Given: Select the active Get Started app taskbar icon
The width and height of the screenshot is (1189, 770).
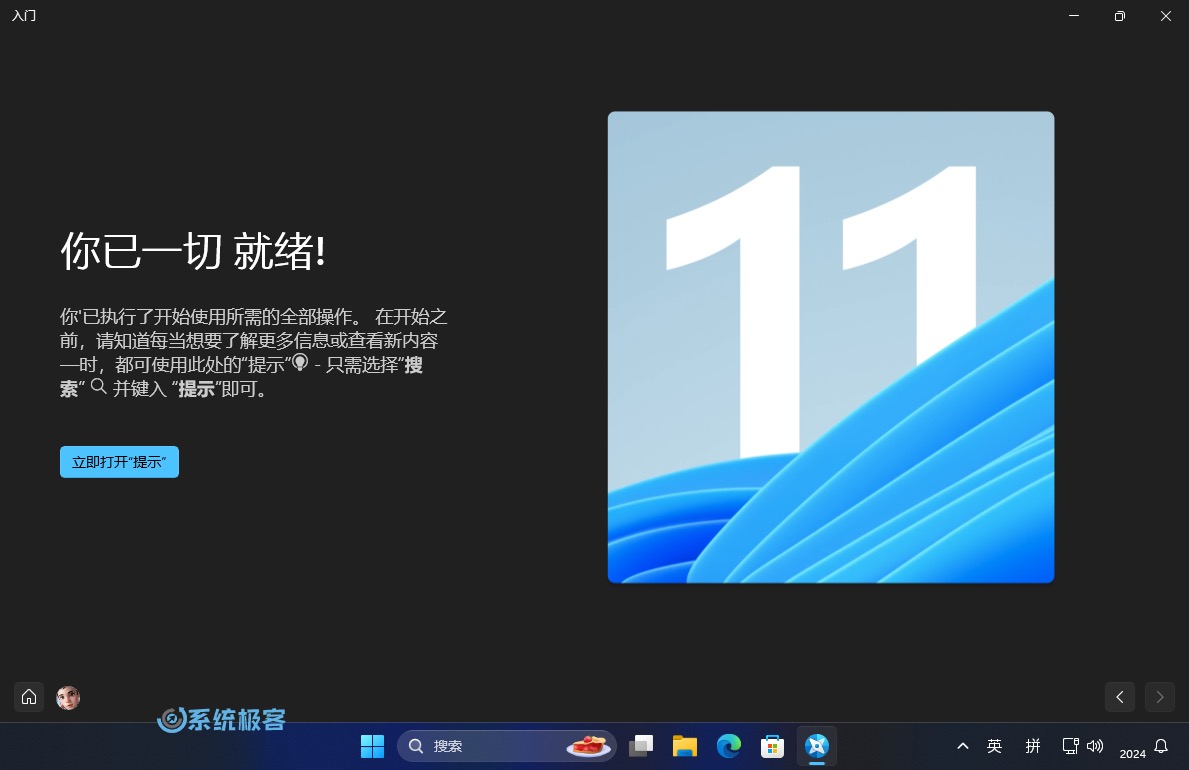Looking at the screenshot, I should pos(816,746).
